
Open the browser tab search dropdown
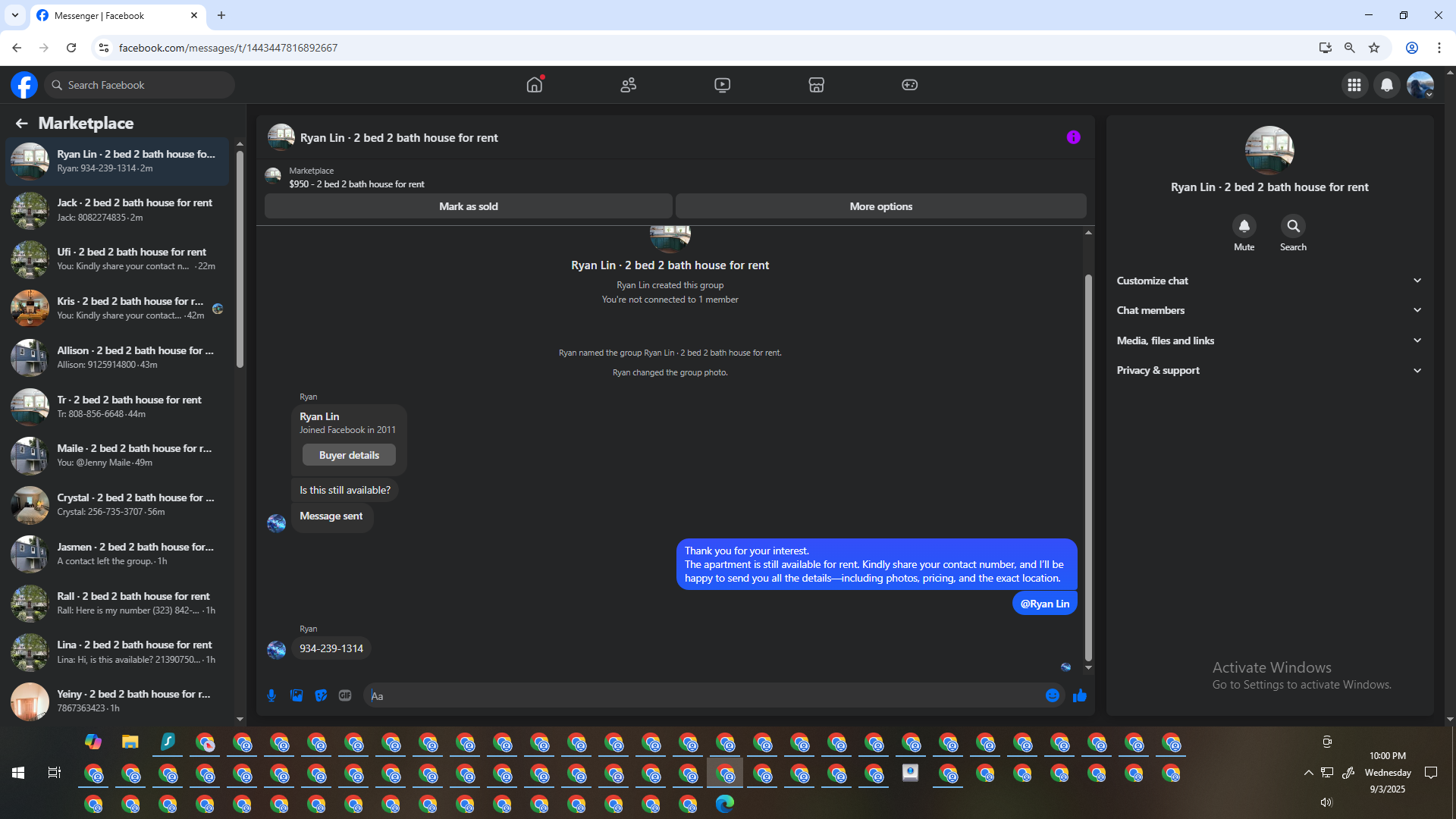15,15
